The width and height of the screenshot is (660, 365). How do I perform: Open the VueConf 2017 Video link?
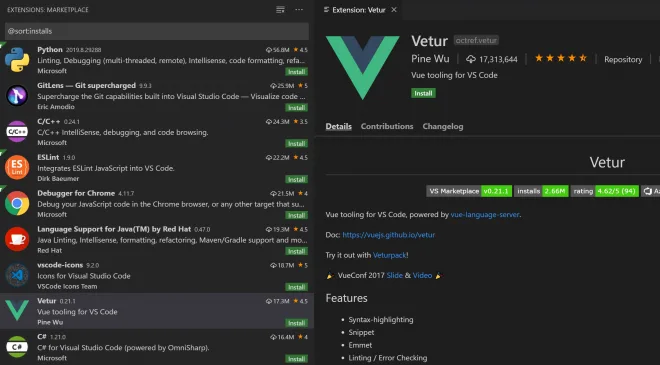pyautogui.click(x=422, y=275)
